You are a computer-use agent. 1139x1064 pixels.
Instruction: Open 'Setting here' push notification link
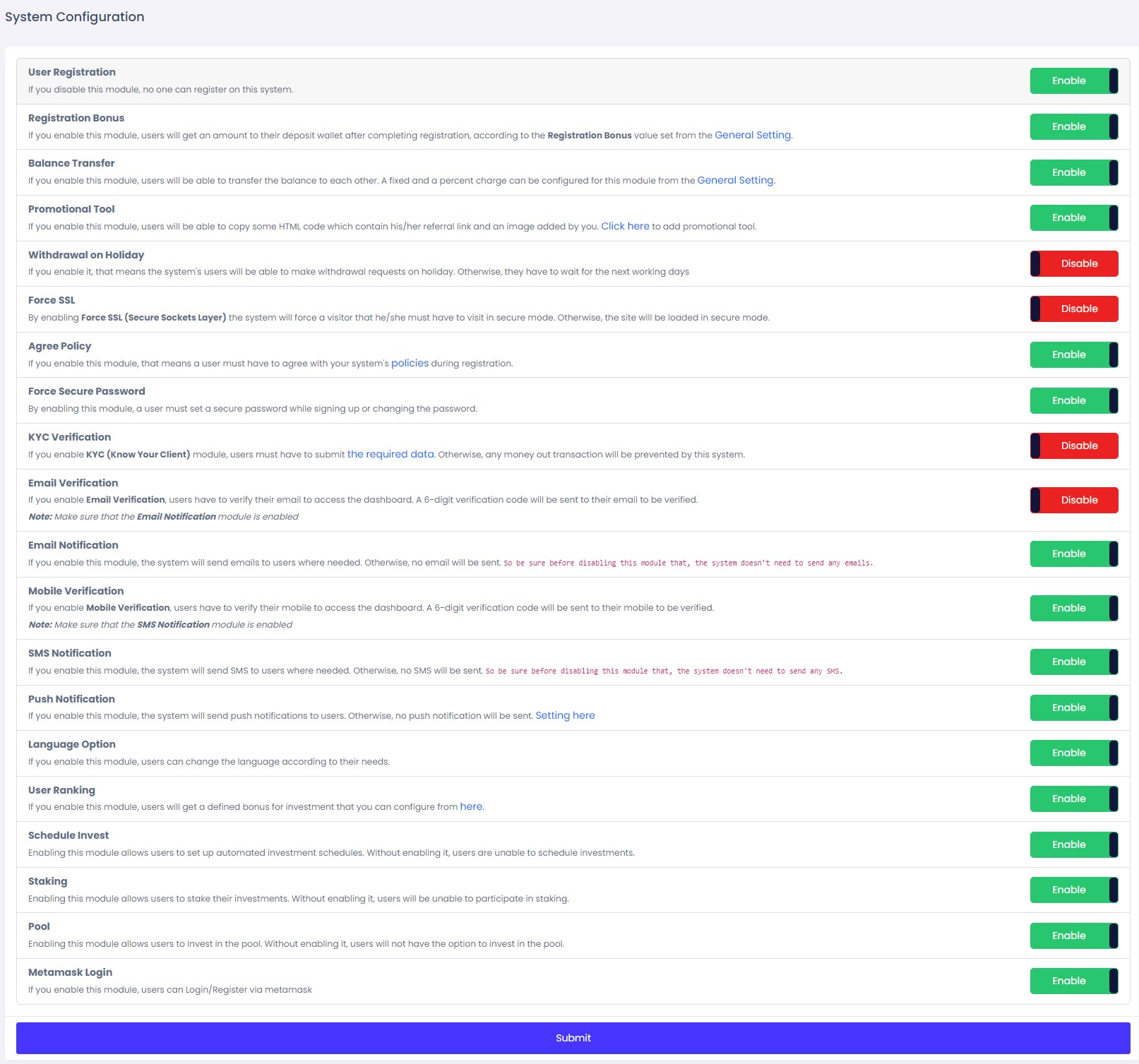(x=565, y=716)
